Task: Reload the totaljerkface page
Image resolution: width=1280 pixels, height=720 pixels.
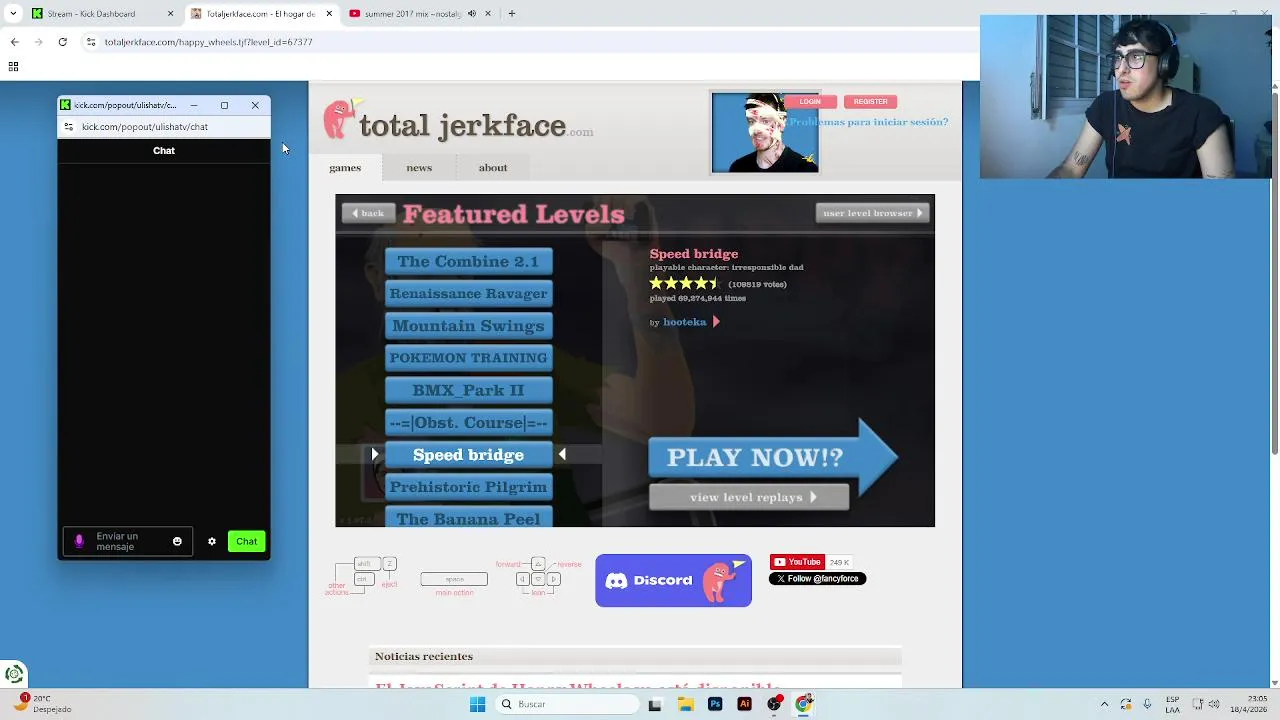Action: coord(62,42)
